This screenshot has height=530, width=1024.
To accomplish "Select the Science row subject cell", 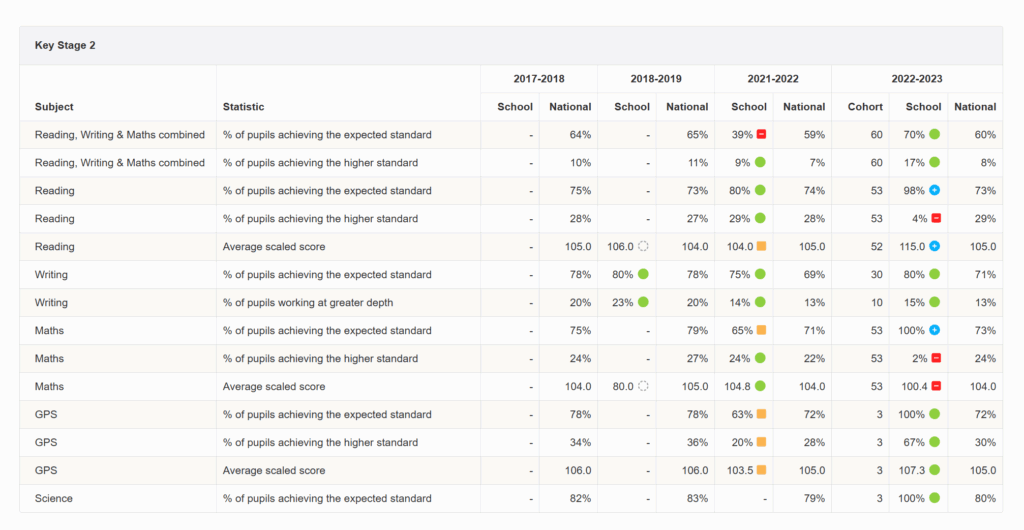I will click(x=54, y=499).
